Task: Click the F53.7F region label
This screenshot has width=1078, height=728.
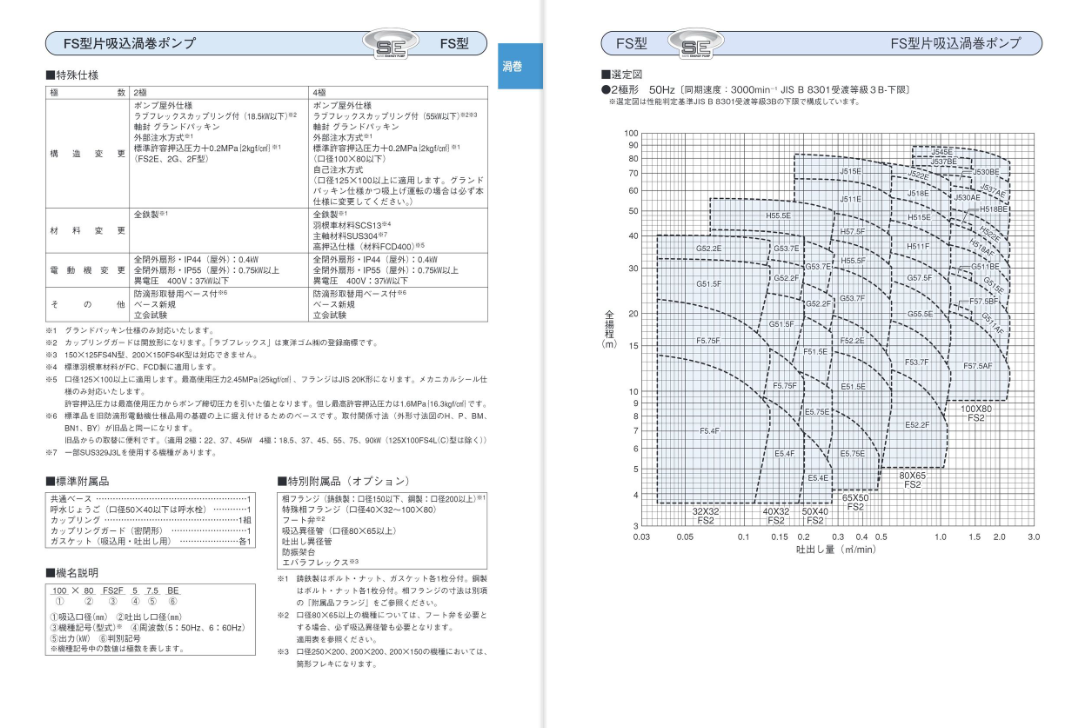Action: [916, 362]
